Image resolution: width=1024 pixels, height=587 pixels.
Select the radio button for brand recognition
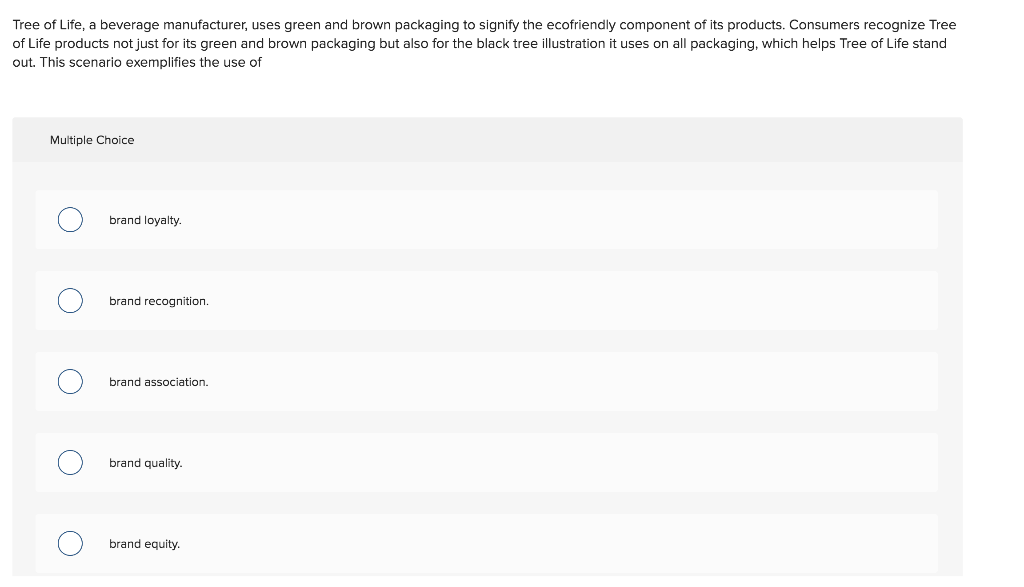(69, 300)
